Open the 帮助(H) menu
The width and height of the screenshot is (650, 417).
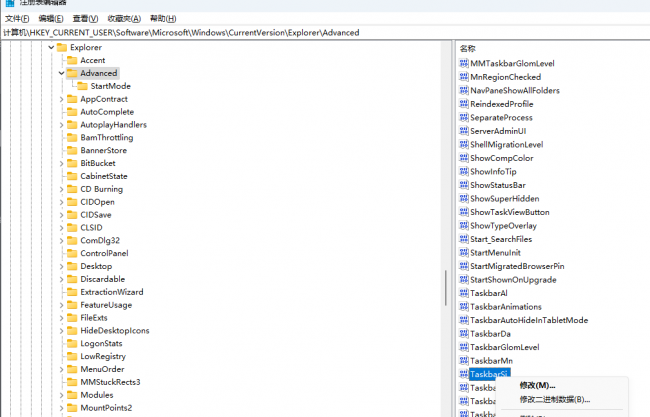click(x=163, y=19)
